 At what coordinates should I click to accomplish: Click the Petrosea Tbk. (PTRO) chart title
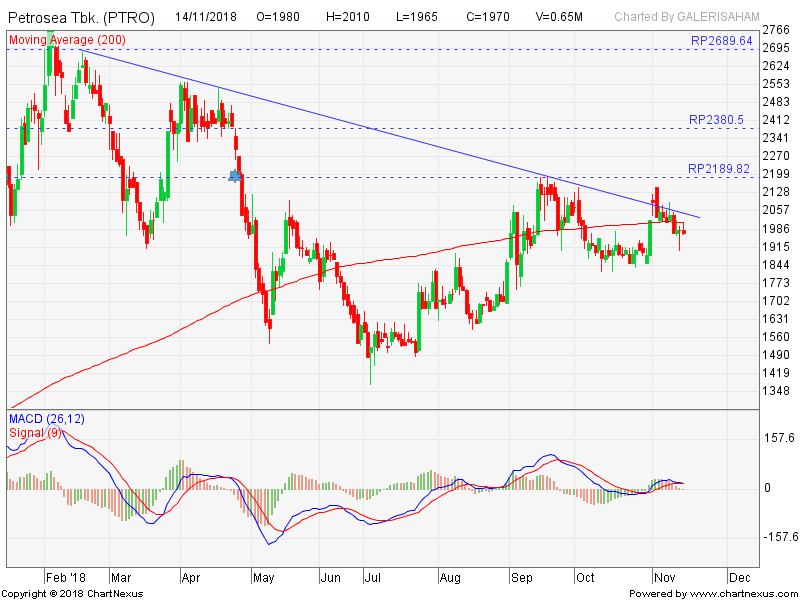(x=81, y=16)
